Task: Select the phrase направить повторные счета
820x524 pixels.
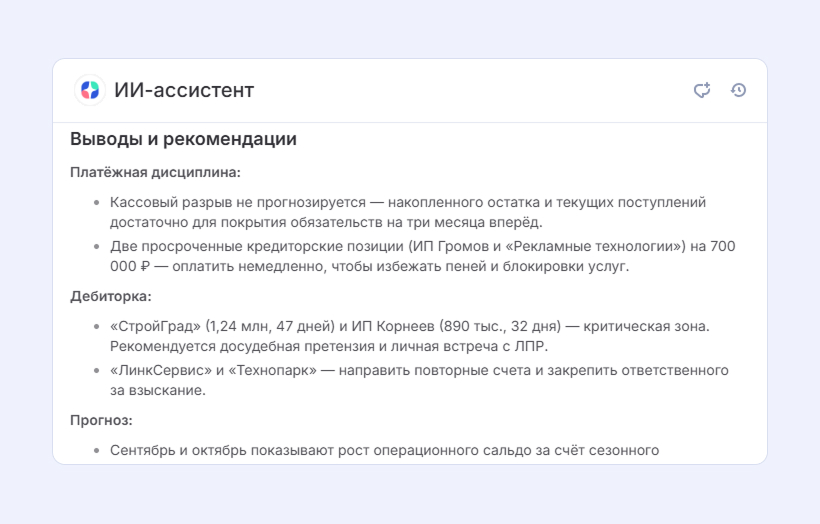Action: click(x=430, y=370)
